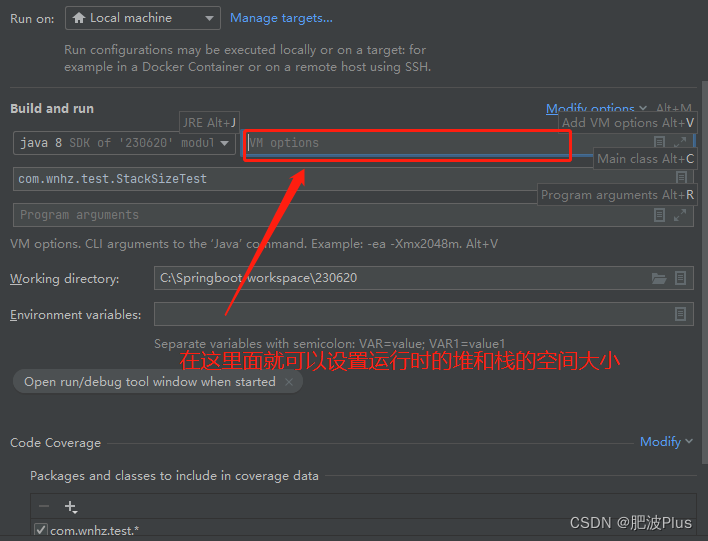This screenshot has width=708, height=541.
Task: Open the Modify options menu
Action: [x=596, y=108]
